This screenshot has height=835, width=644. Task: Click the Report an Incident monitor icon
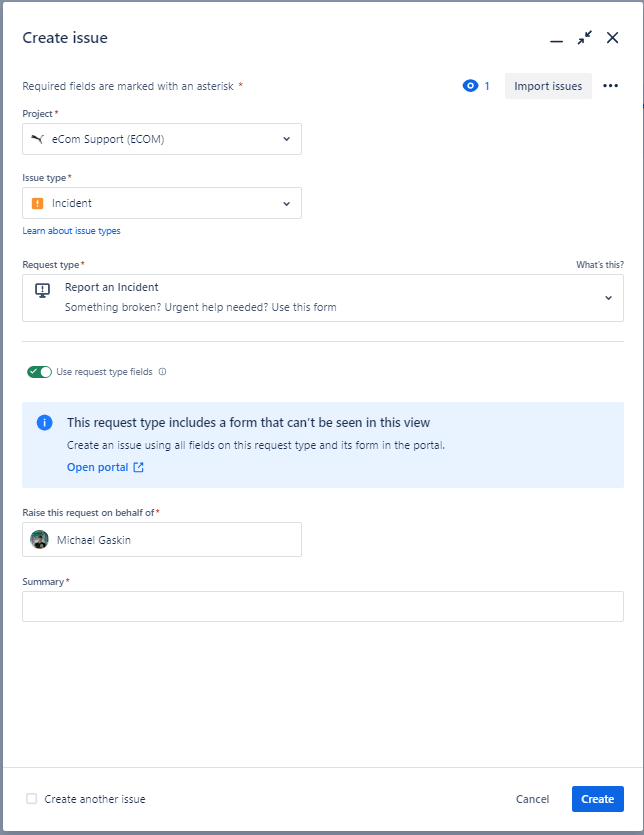43,290
